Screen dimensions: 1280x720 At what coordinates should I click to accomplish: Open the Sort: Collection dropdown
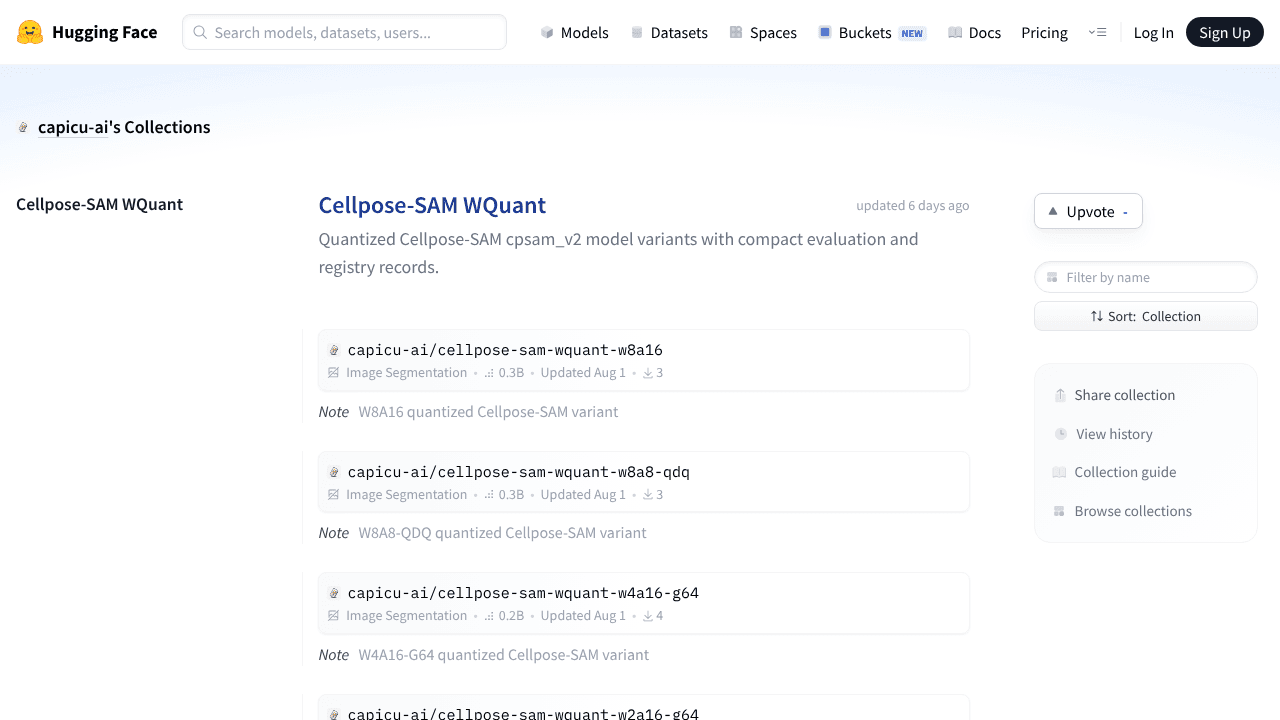(x=1146, y=316)
